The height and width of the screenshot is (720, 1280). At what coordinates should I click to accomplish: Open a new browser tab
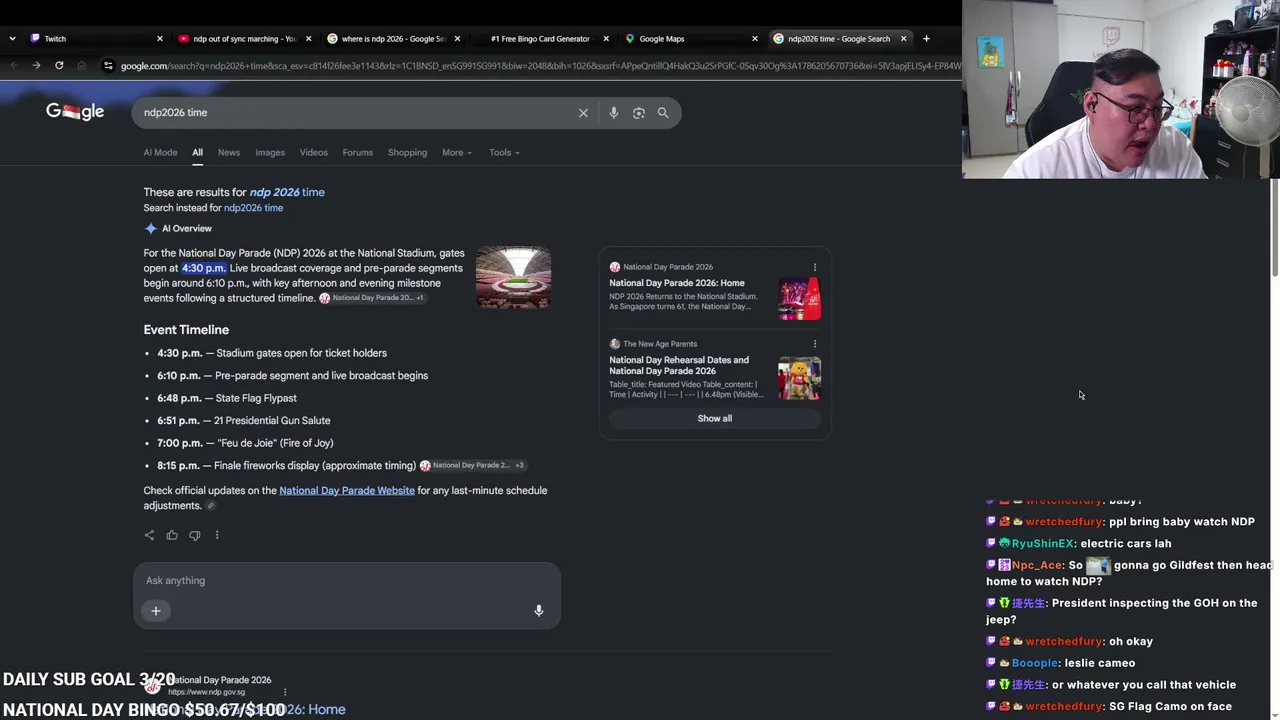tap(926, 39)
